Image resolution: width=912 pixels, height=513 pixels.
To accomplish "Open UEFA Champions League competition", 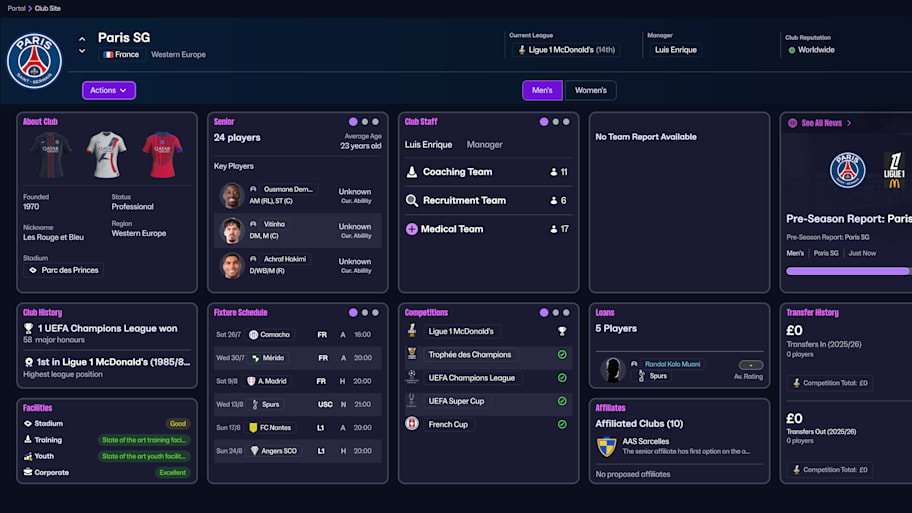I will point(472,377).
